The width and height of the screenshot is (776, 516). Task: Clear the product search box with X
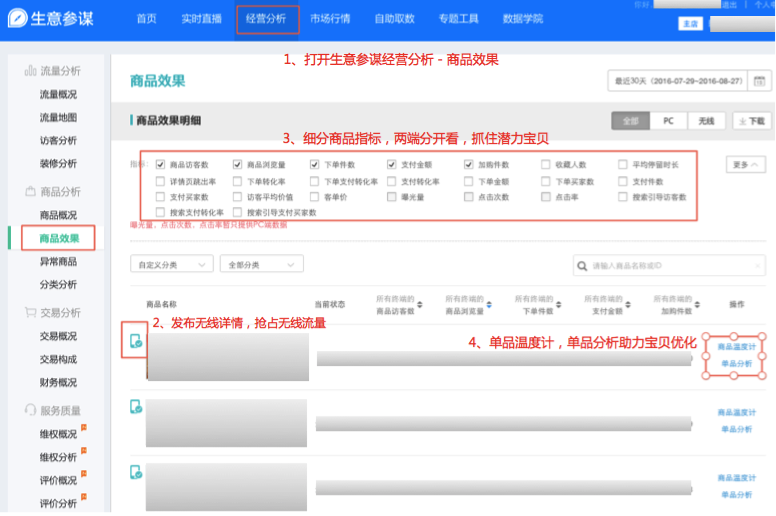[x=757, y=266]
